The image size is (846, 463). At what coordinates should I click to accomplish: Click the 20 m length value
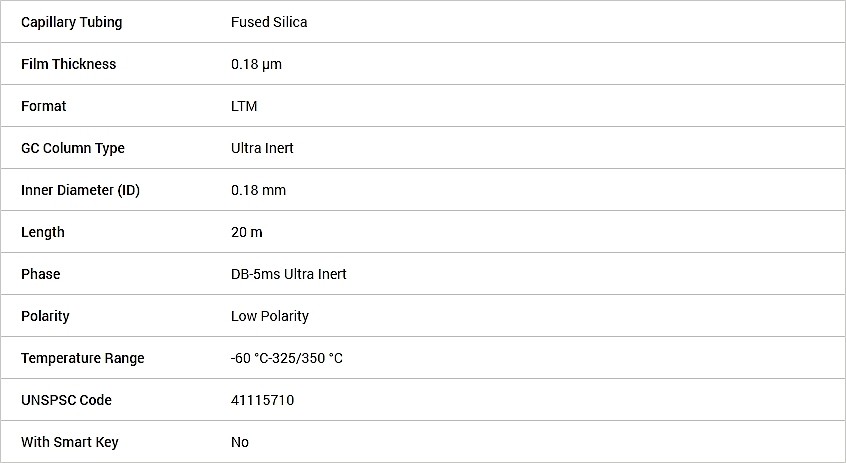[x=247, y=233]
